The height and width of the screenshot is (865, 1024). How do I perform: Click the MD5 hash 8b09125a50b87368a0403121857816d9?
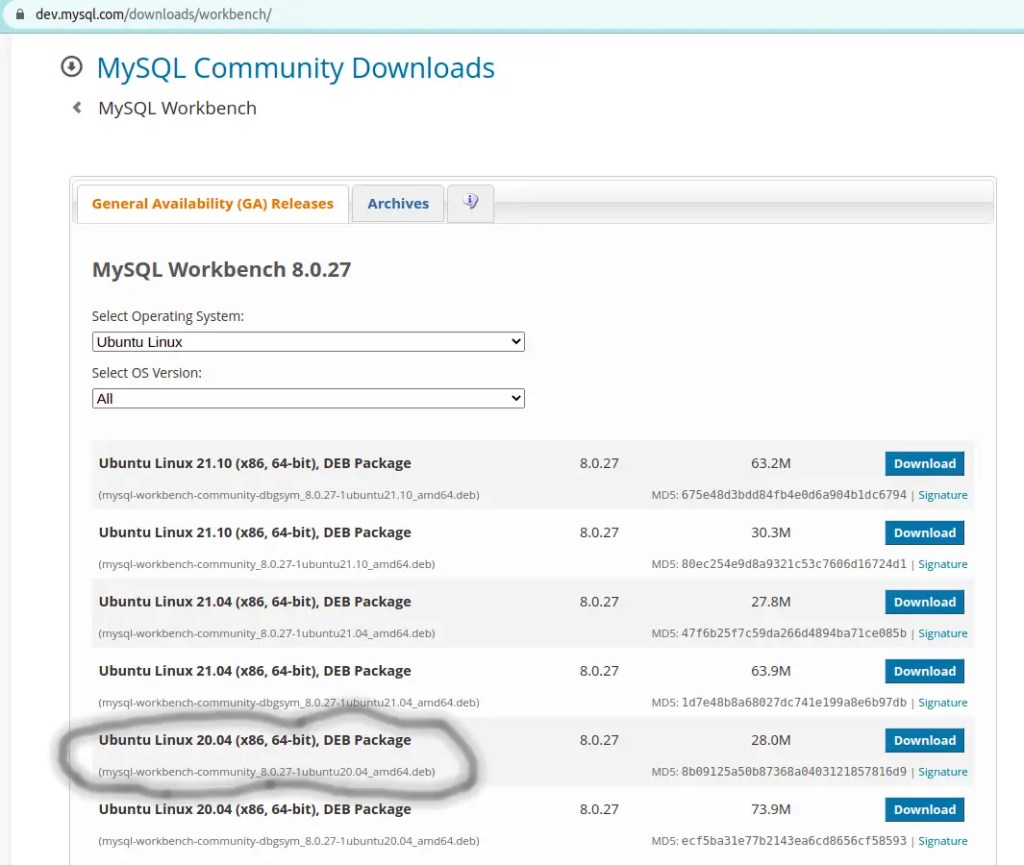pyautogui.click(x=793, y=772)
